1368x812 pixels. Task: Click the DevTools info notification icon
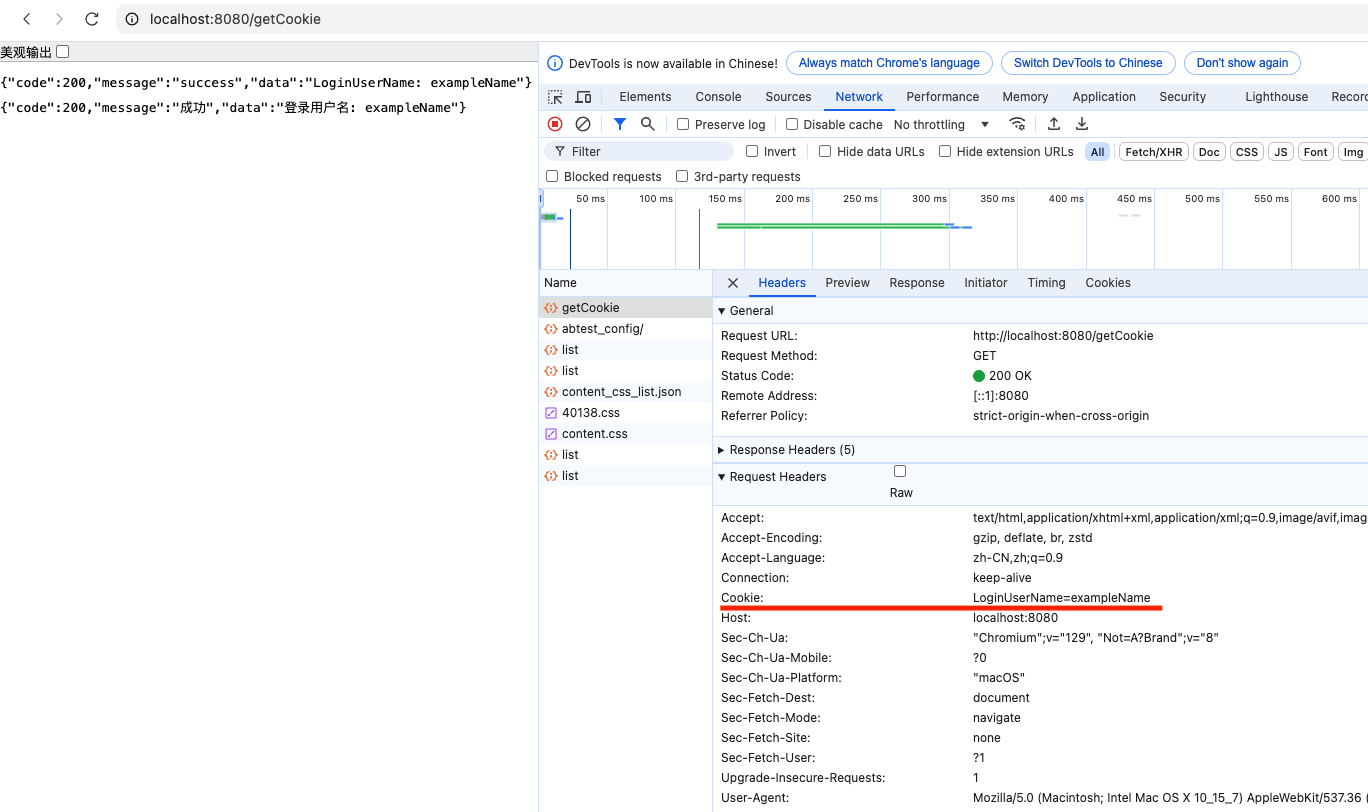[x=555, y=63]
